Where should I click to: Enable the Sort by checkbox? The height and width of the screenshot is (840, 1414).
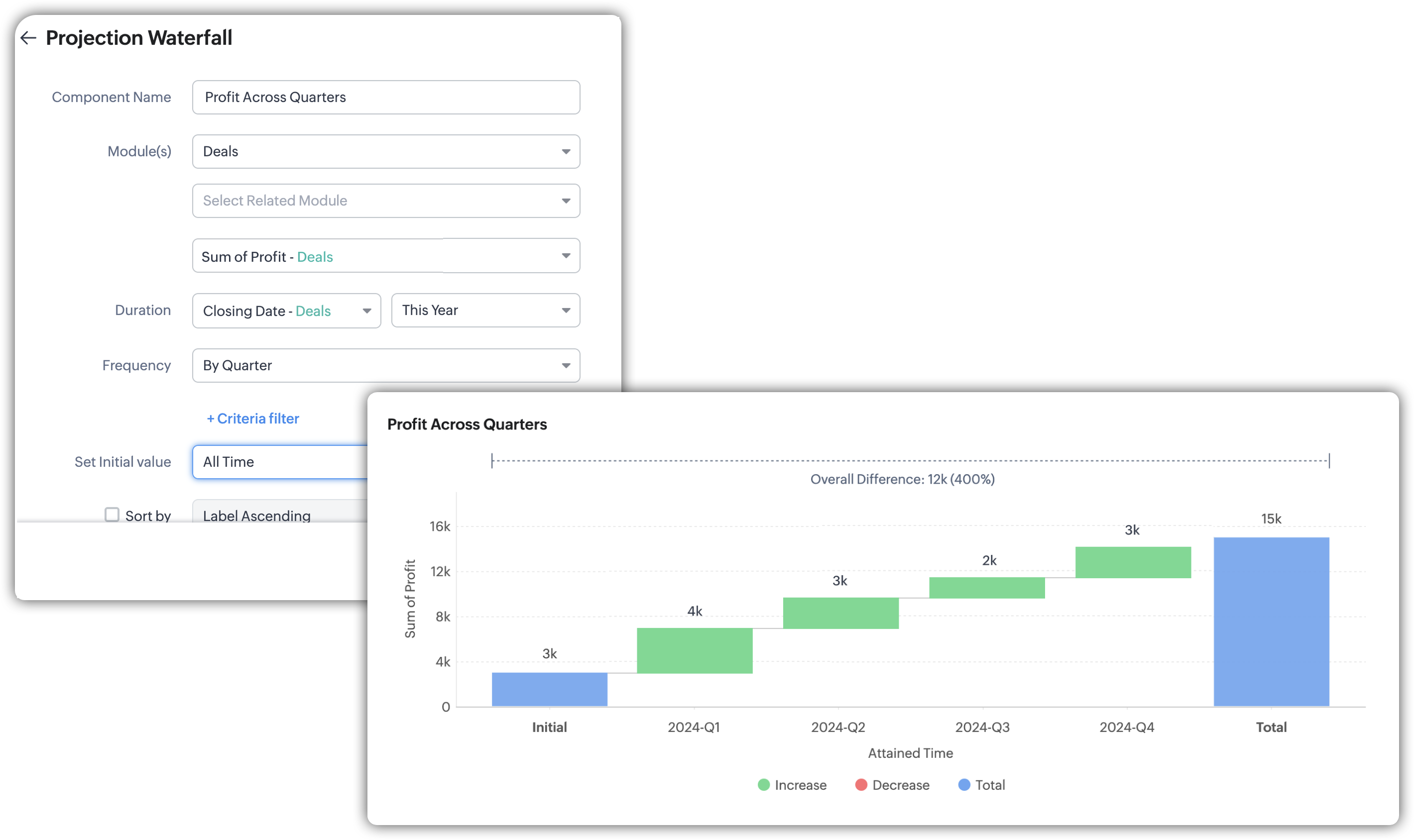(x=112, y=515)
